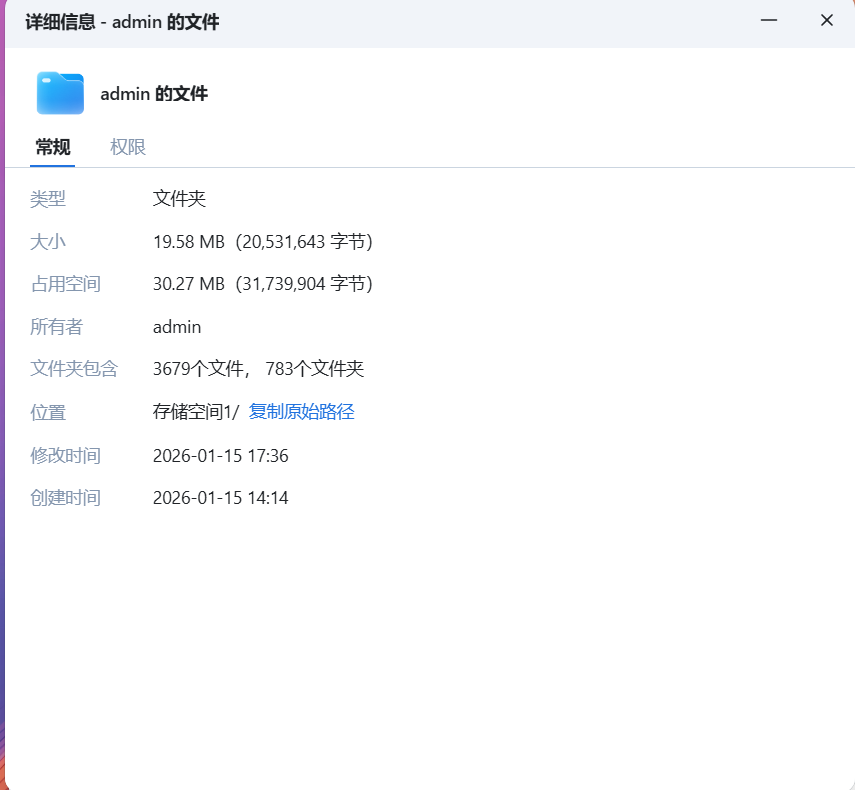Select the 常规 tab

52,146
